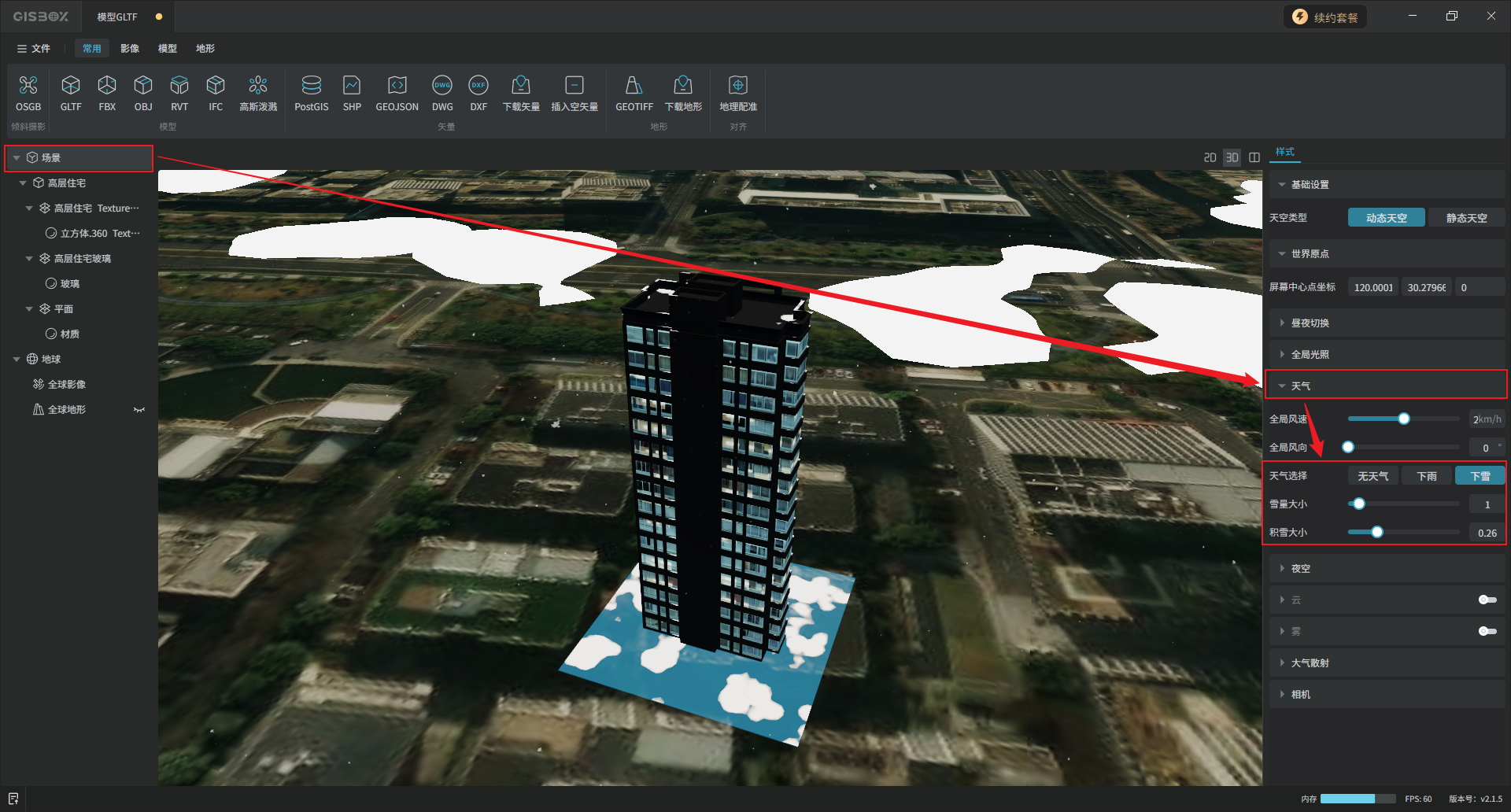Turn on the 雾 fog toggle
The width and height of the screenshot is (1511, 812).
click(x=1487, y=631)
